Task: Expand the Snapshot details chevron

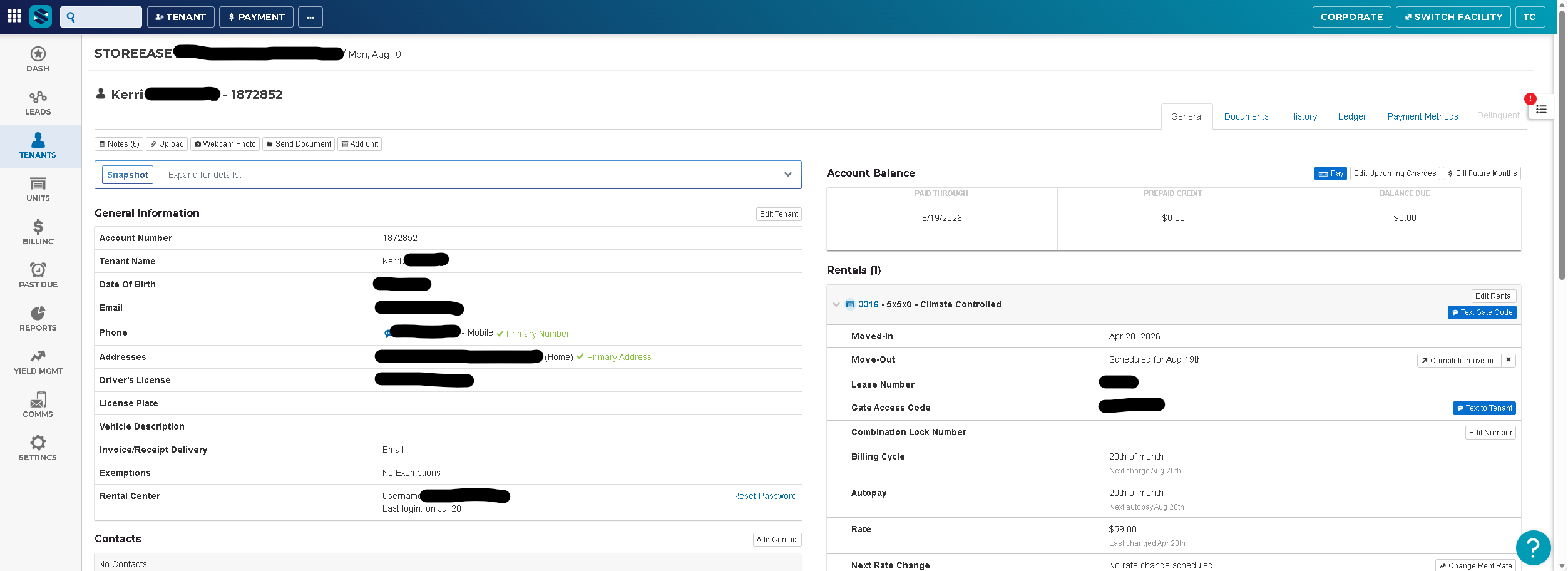Action: [788, 175]
